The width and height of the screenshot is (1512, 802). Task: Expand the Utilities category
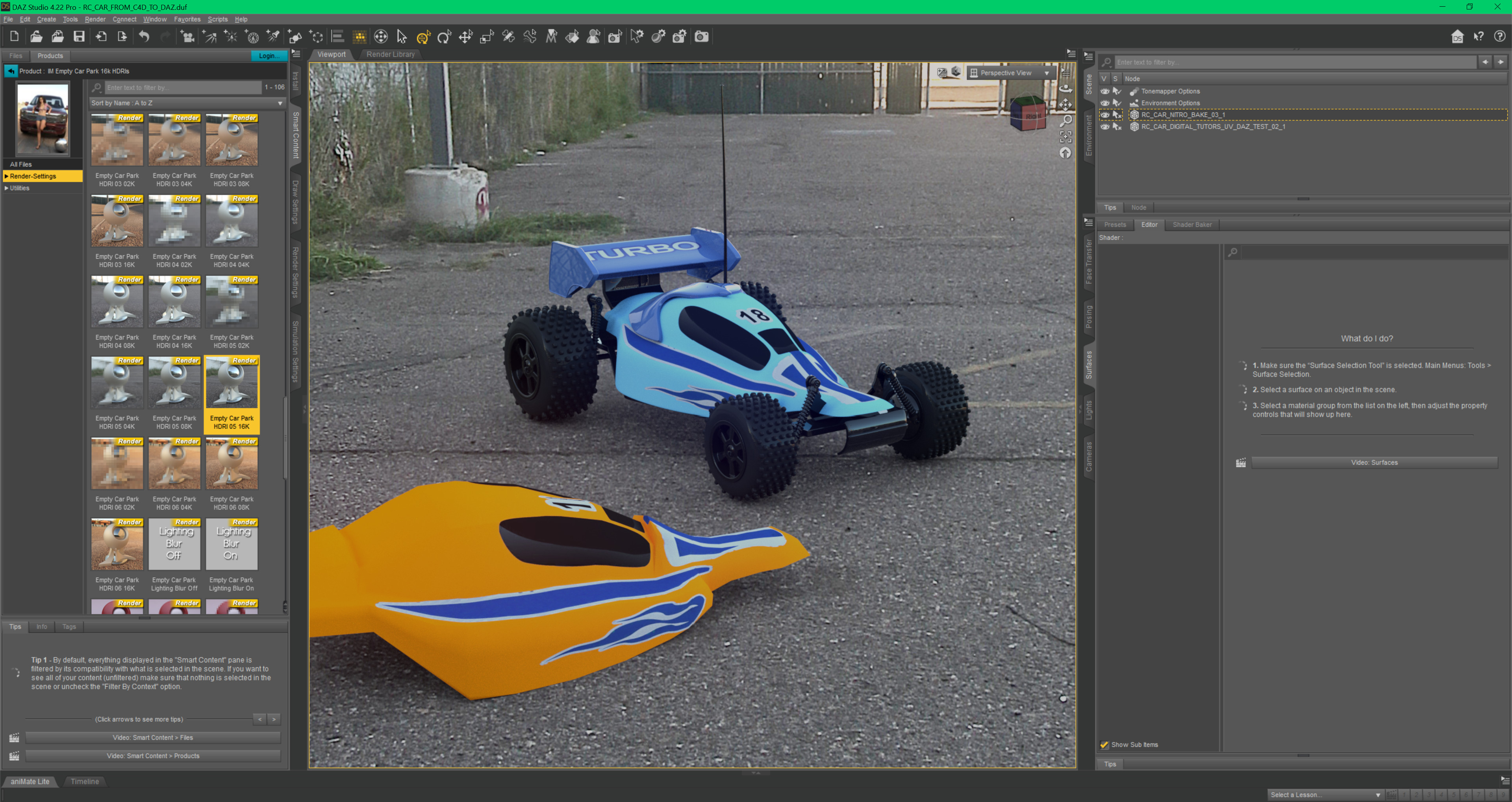pos(6,188)
